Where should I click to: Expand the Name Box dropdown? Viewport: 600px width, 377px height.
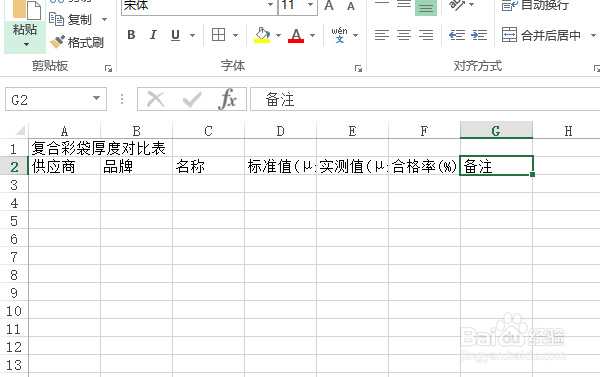coord(96,99)
